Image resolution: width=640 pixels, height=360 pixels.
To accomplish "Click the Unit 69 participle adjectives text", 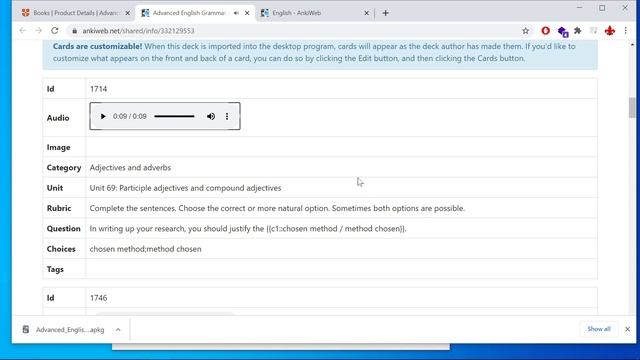I will [185, 188].
